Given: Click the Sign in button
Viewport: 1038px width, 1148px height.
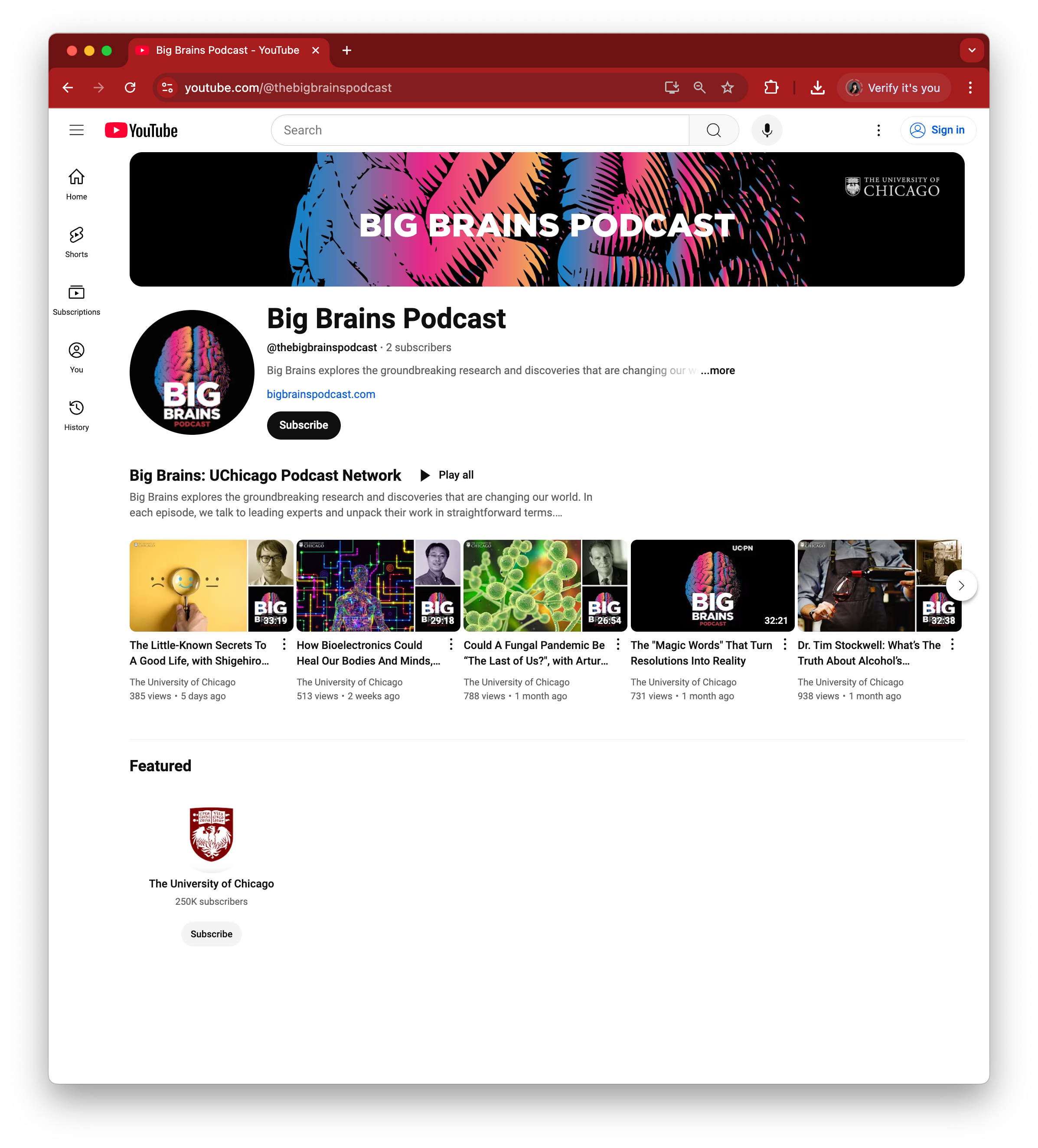Looking at the screenshot, I should tap(938, 130).
